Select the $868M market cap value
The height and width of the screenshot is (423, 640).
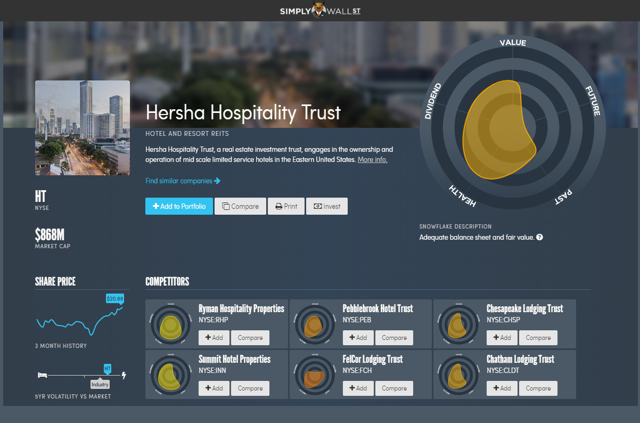click(x=49, y=235)
